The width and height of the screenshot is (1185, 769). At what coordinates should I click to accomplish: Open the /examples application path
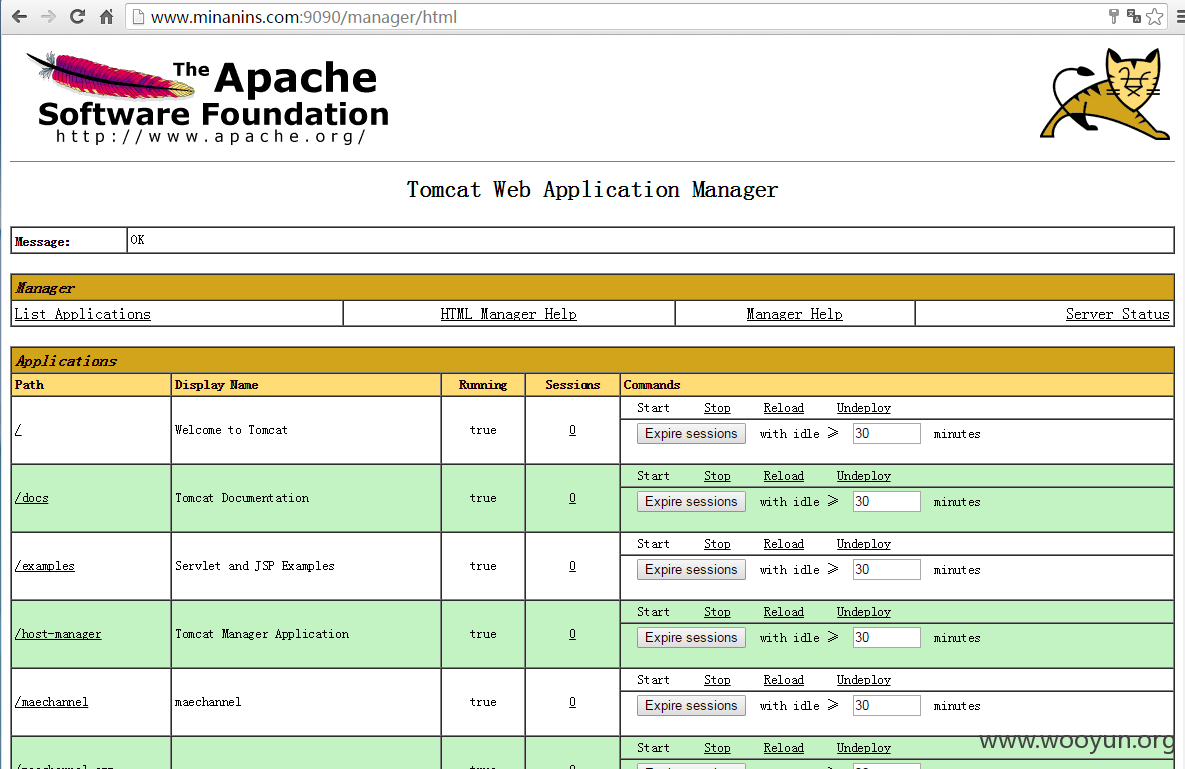point(45,566)
